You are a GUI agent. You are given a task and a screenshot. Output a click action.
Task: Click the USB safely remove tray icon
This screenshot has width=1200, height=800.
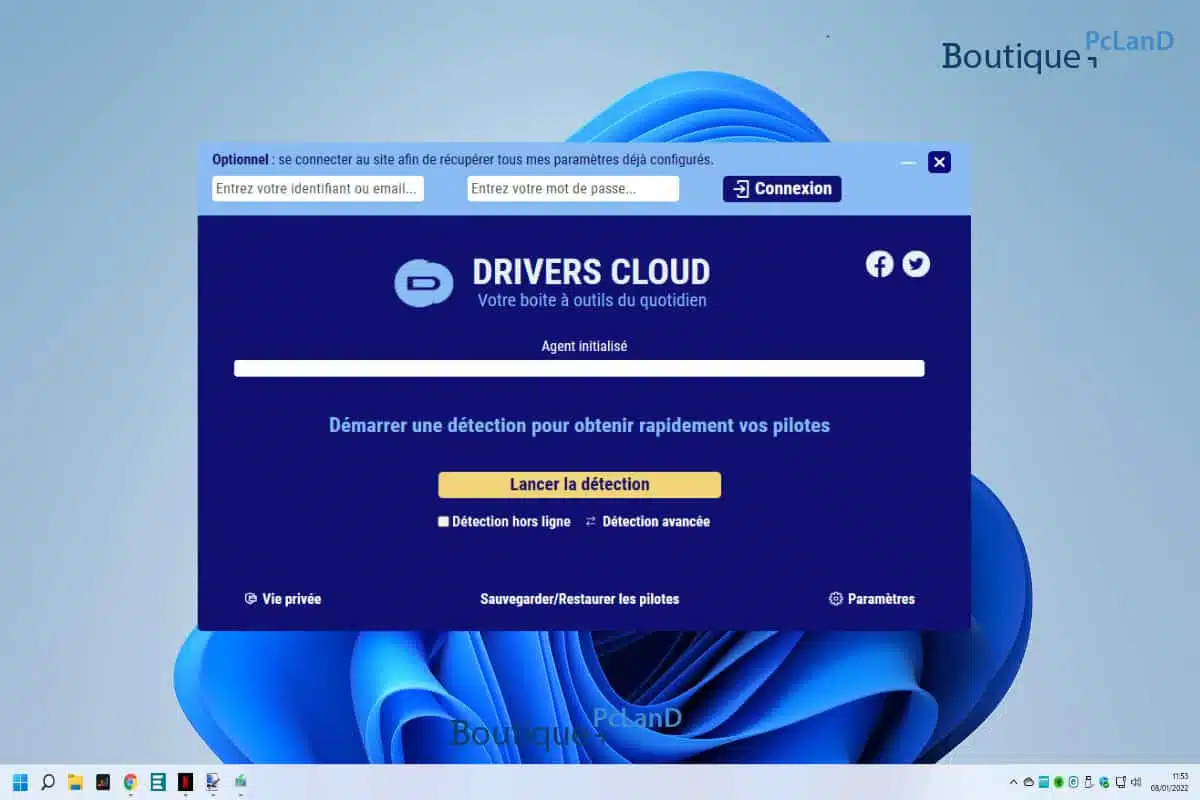1088,782
